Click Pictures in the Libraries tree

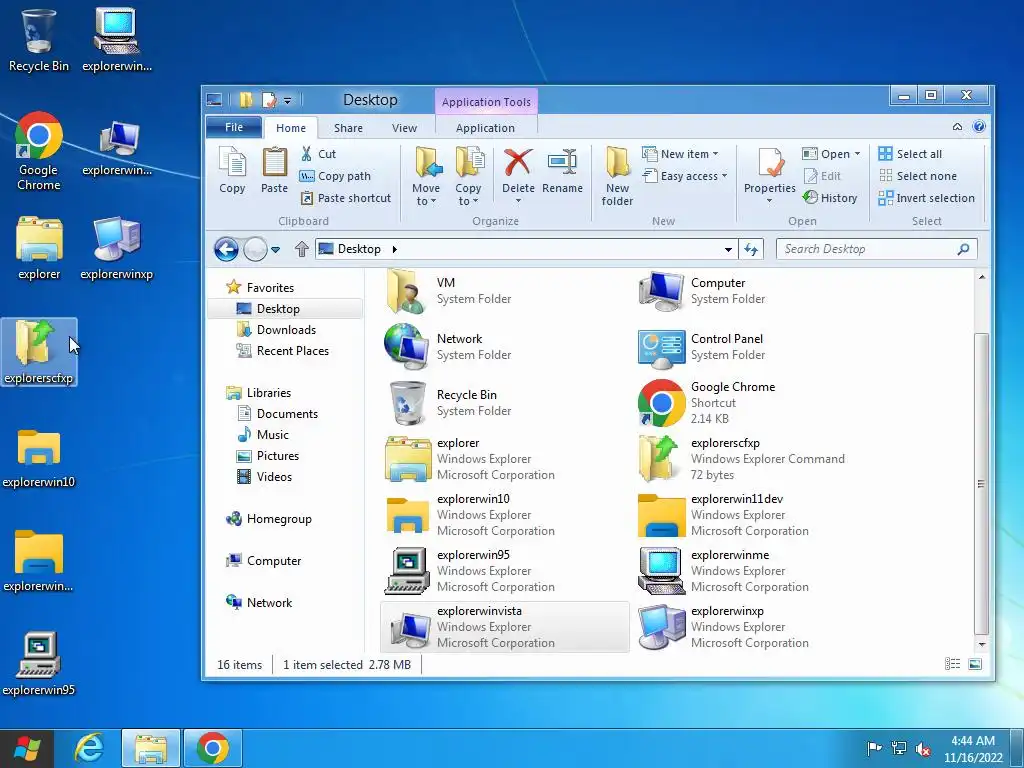(x=278, y=456)
